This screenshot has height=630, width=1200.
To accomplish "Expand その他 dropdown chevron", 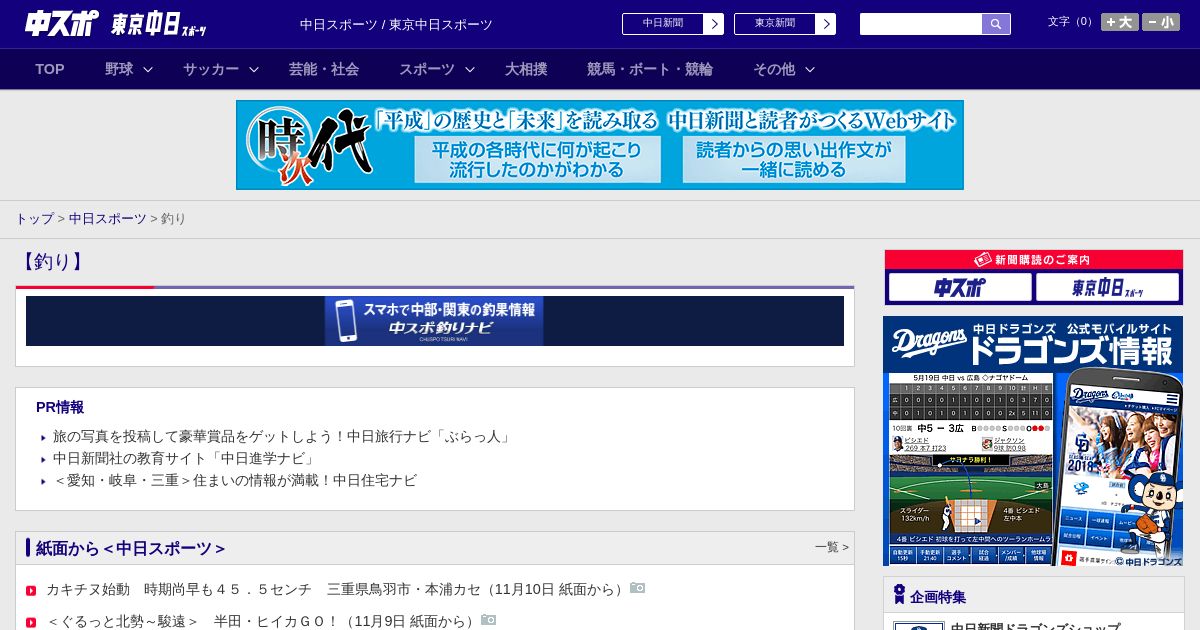I will coord(810,69).
